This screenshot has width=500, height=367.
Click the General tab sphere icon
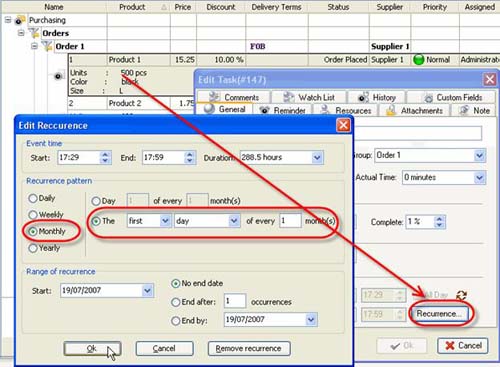coord(209,109)
